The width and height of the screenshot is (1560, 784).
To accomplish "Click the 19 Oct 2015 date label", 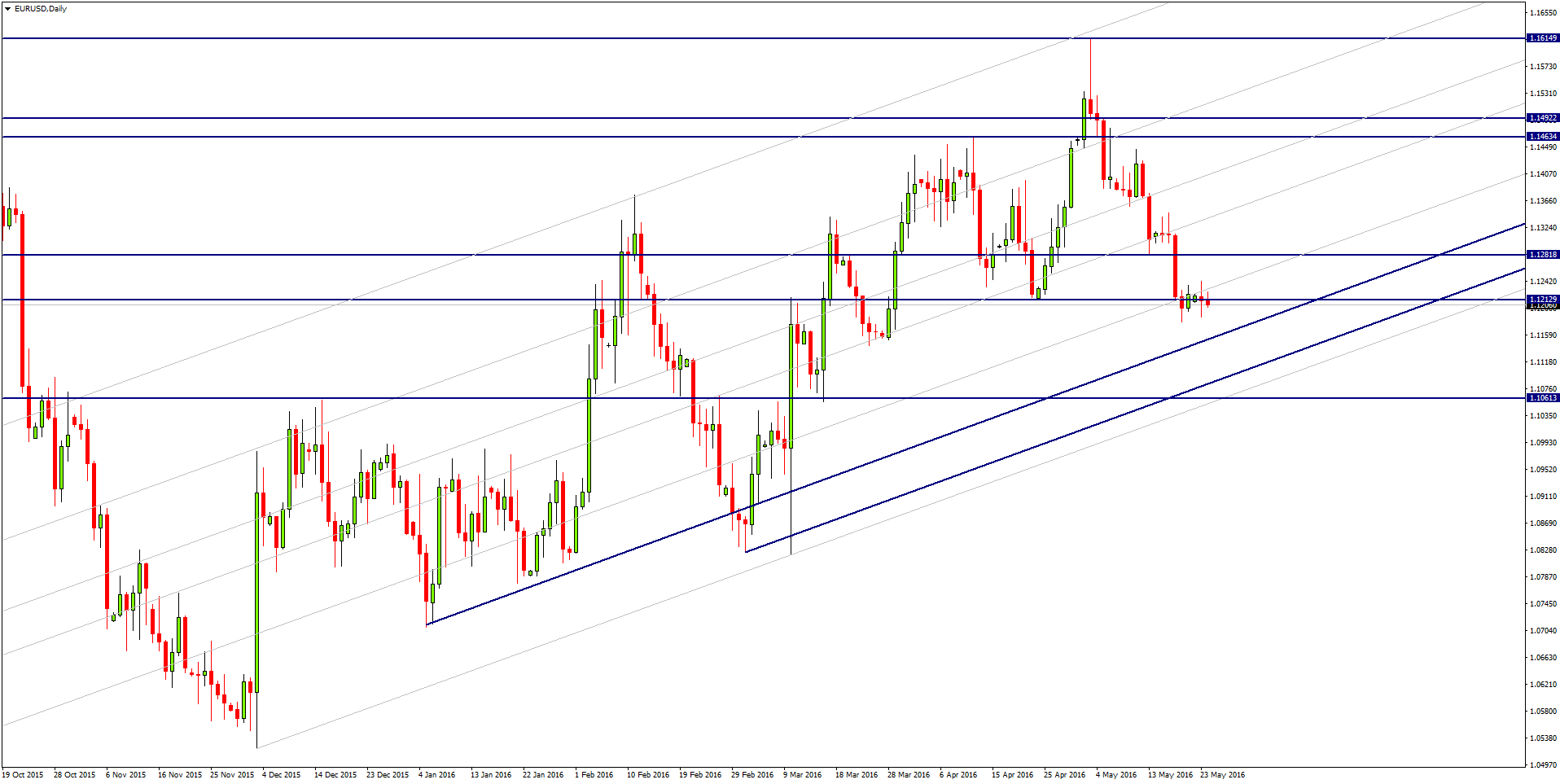I will (x=23, y=775).
